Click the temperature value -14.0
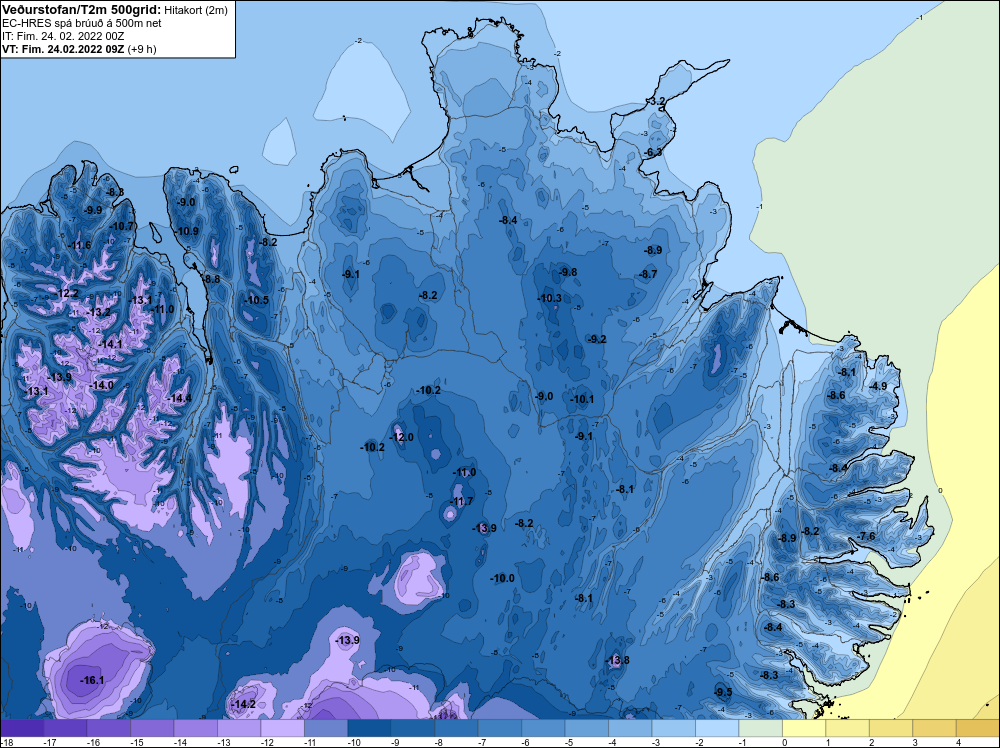1000x748 pixels. pyautogui.click(x=102, y=385)
